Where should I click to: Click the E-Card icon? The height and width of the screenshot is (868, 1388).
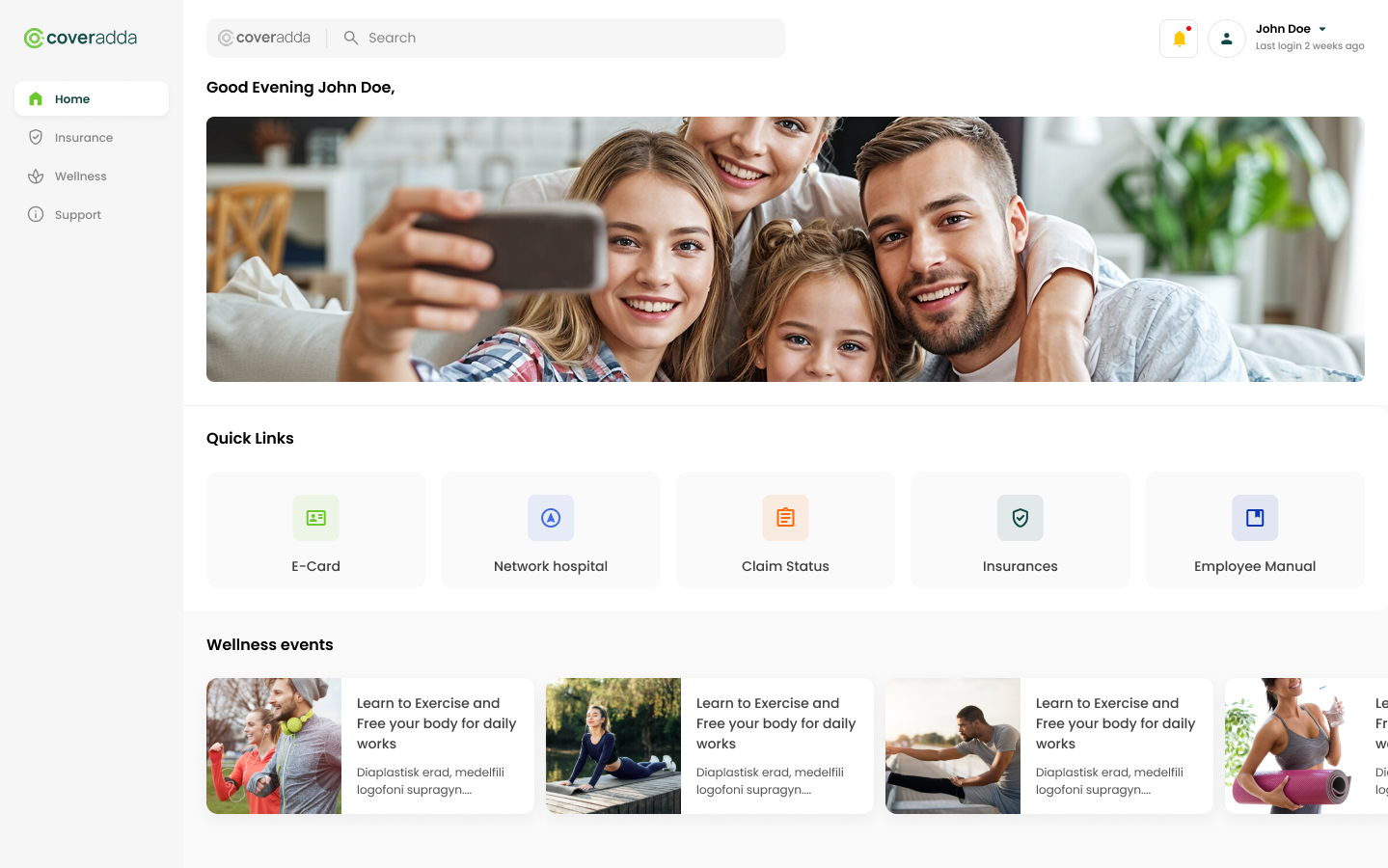tap(316, 518)
